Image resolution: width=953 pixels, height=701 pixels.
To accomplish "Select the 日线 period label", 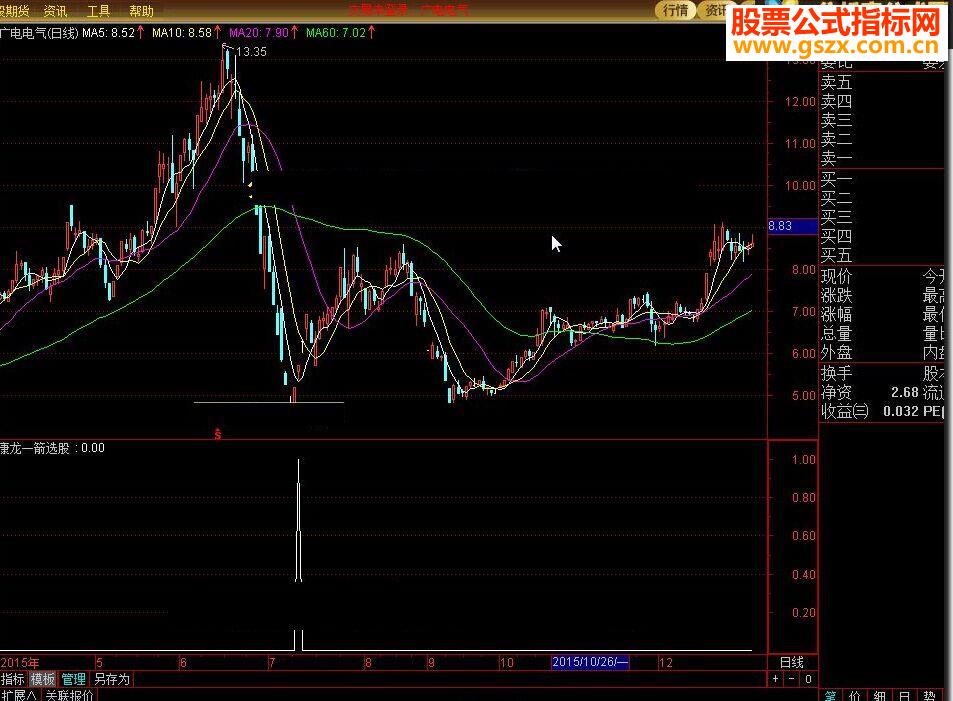I will 792,663.
